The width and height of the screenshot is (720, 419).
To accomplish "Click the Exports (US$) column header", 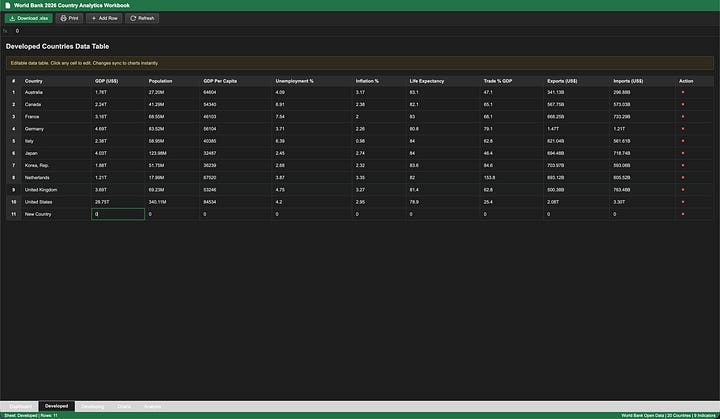I will (x=576, y=81).
